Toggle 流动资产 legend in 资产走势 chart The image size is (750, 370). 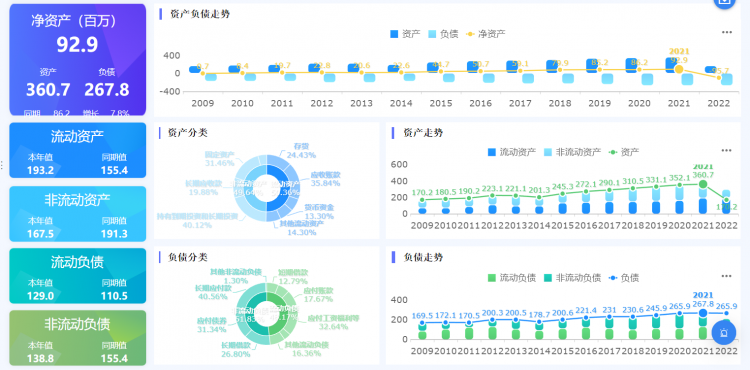click(x=512, y=152)
